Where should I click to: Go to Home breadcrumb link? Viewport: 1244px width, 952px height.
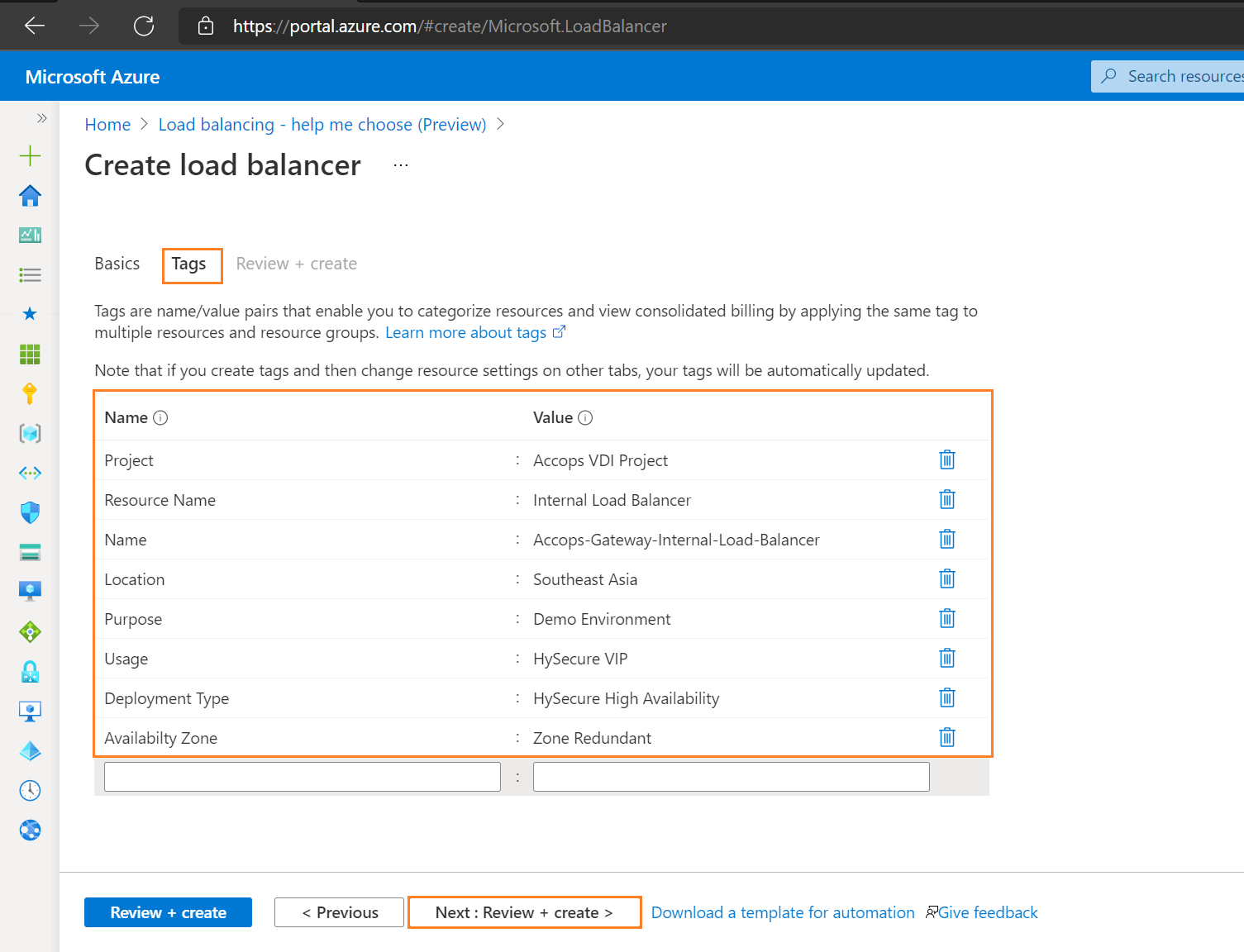coord(107,125)
